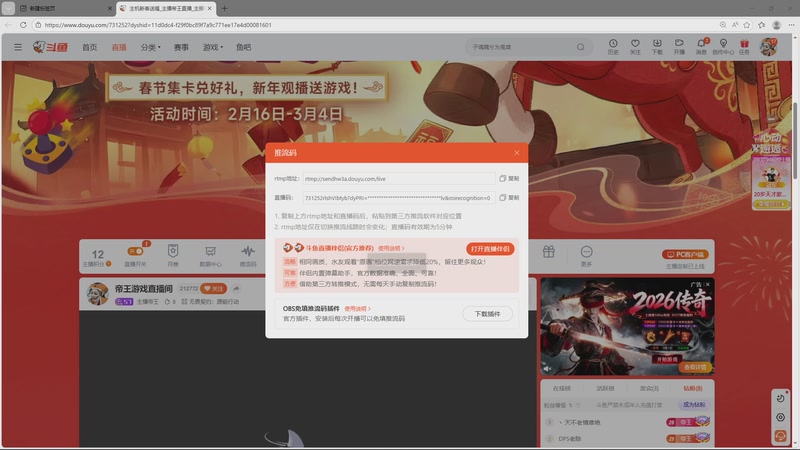Click the 帝王游戏直播间 streamer avatar
The image size is (800, 450).
[97, 294]
